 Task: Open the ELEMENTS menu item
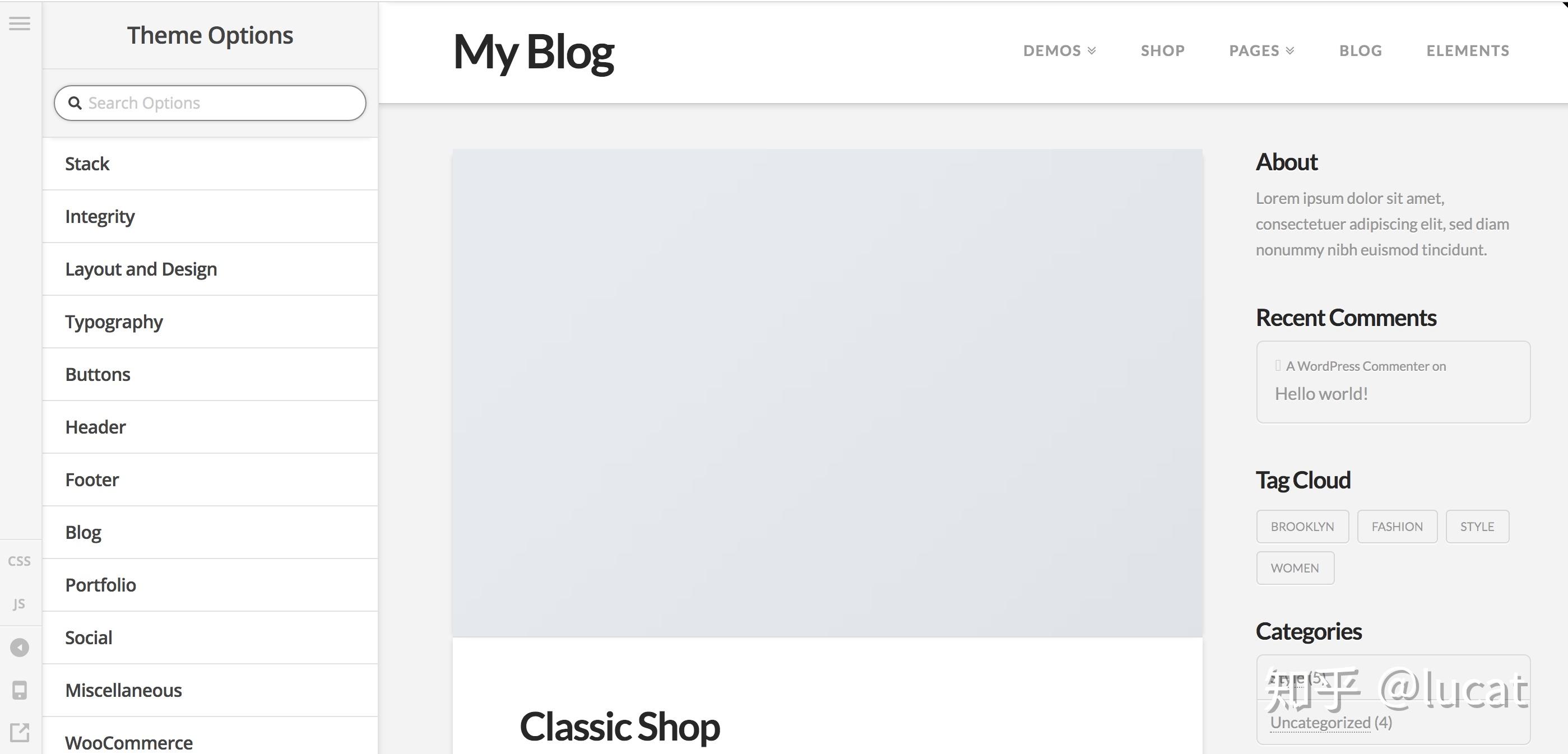(1468, 50)
